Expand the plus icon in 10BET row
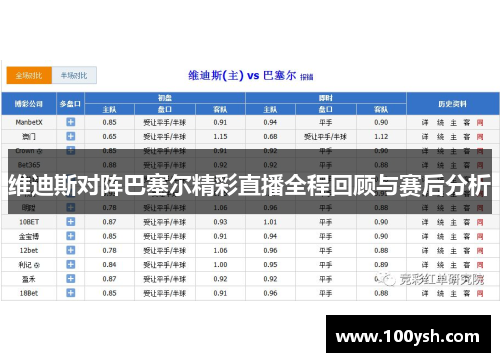The height and width of the screenshot is (362, 500). 71,222
